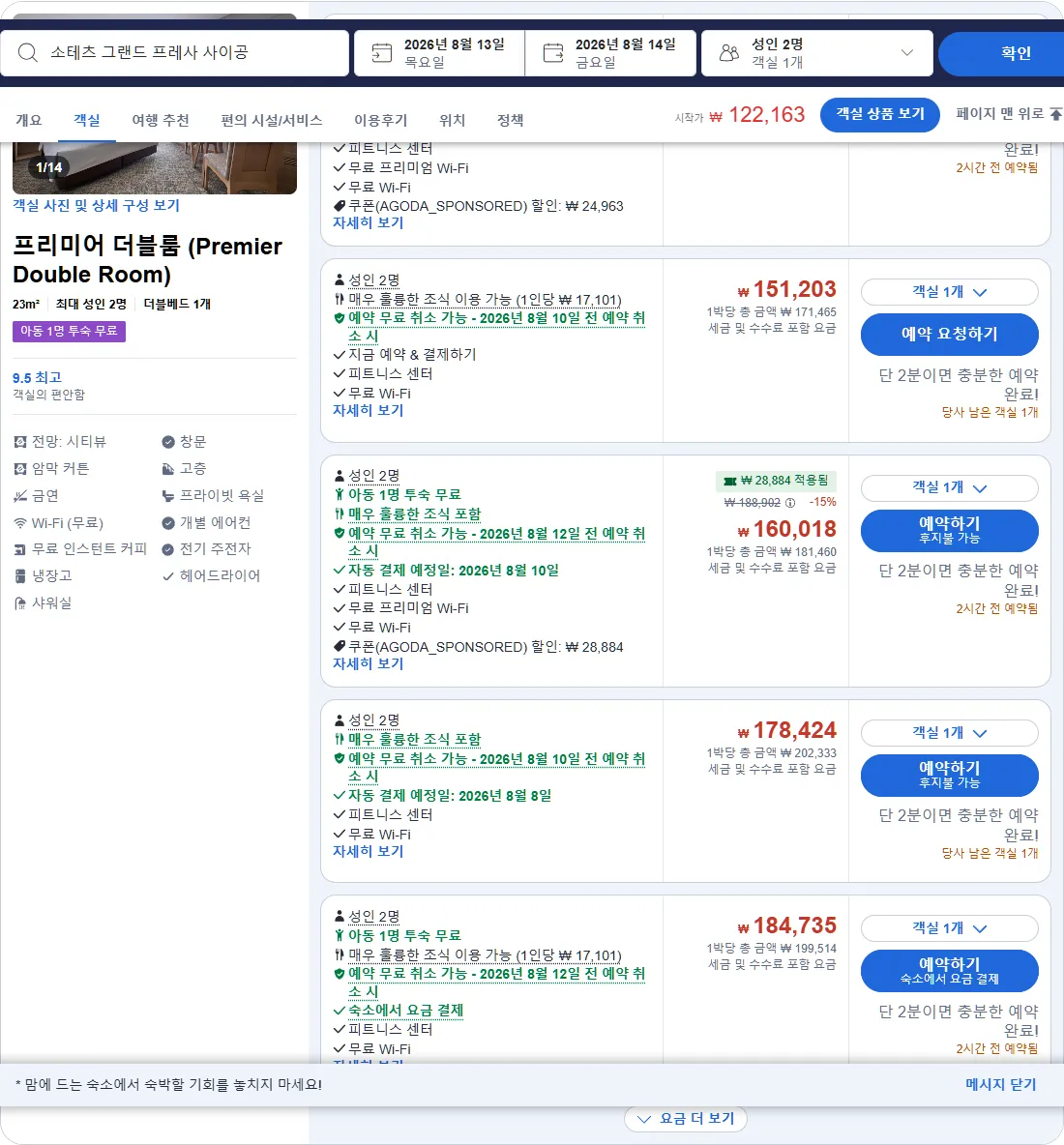Open 객실 사진 및 상세 구성 보기 link

97,205
